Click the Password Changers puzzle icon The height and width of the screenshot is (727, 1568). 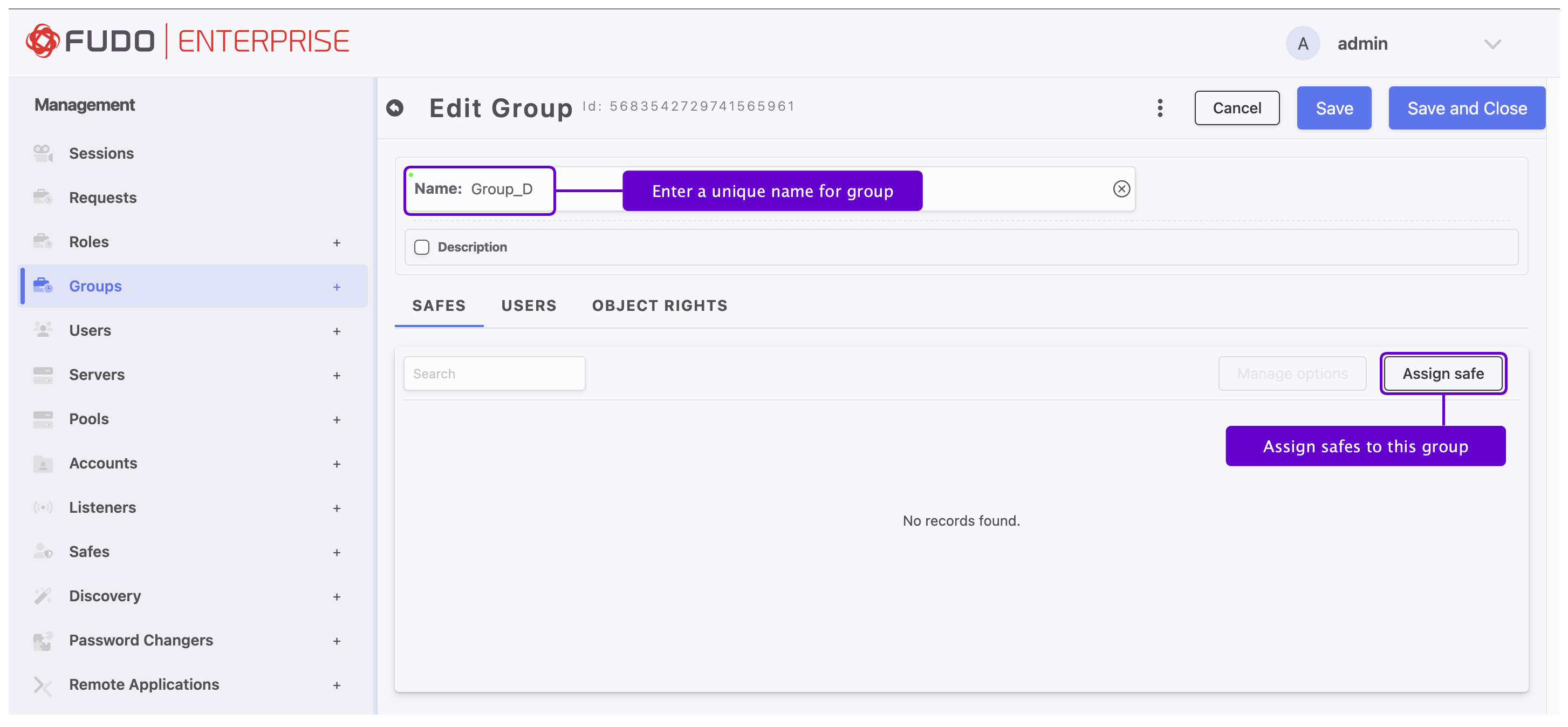[x=43, y=640]
